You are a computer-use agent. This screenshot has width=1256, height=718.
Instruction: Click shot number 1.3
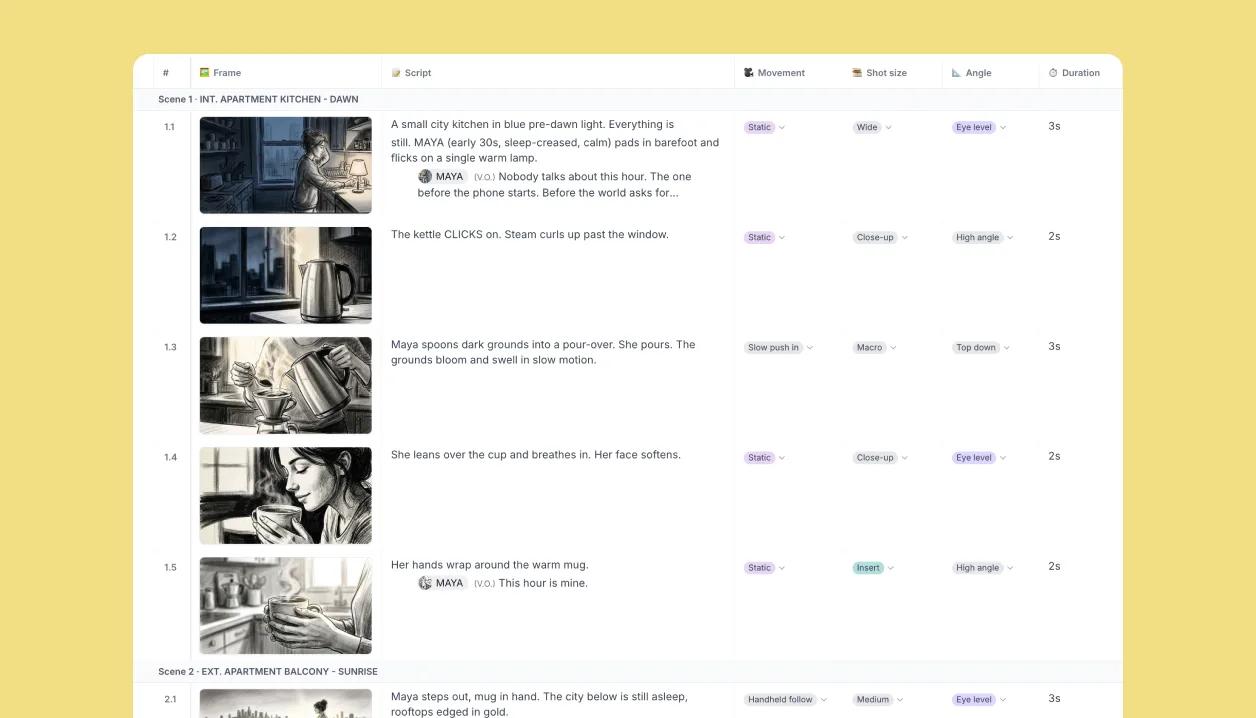coord(170,347)
